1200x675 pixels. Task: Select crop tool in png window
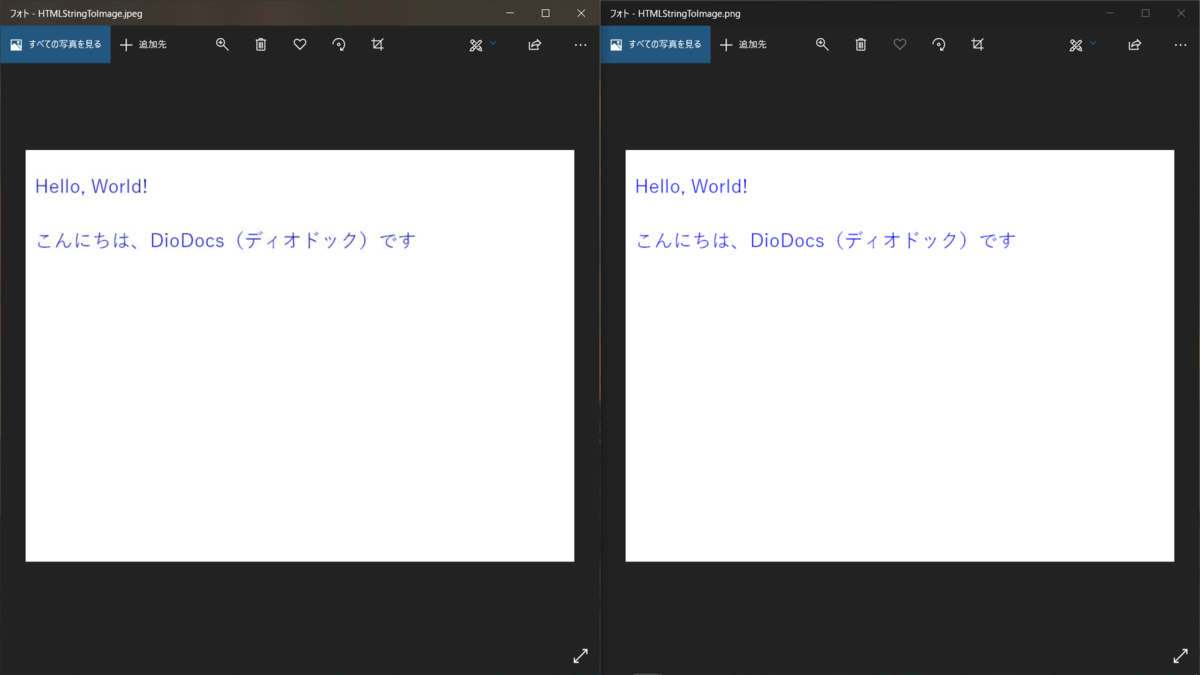tap(977, 45)
